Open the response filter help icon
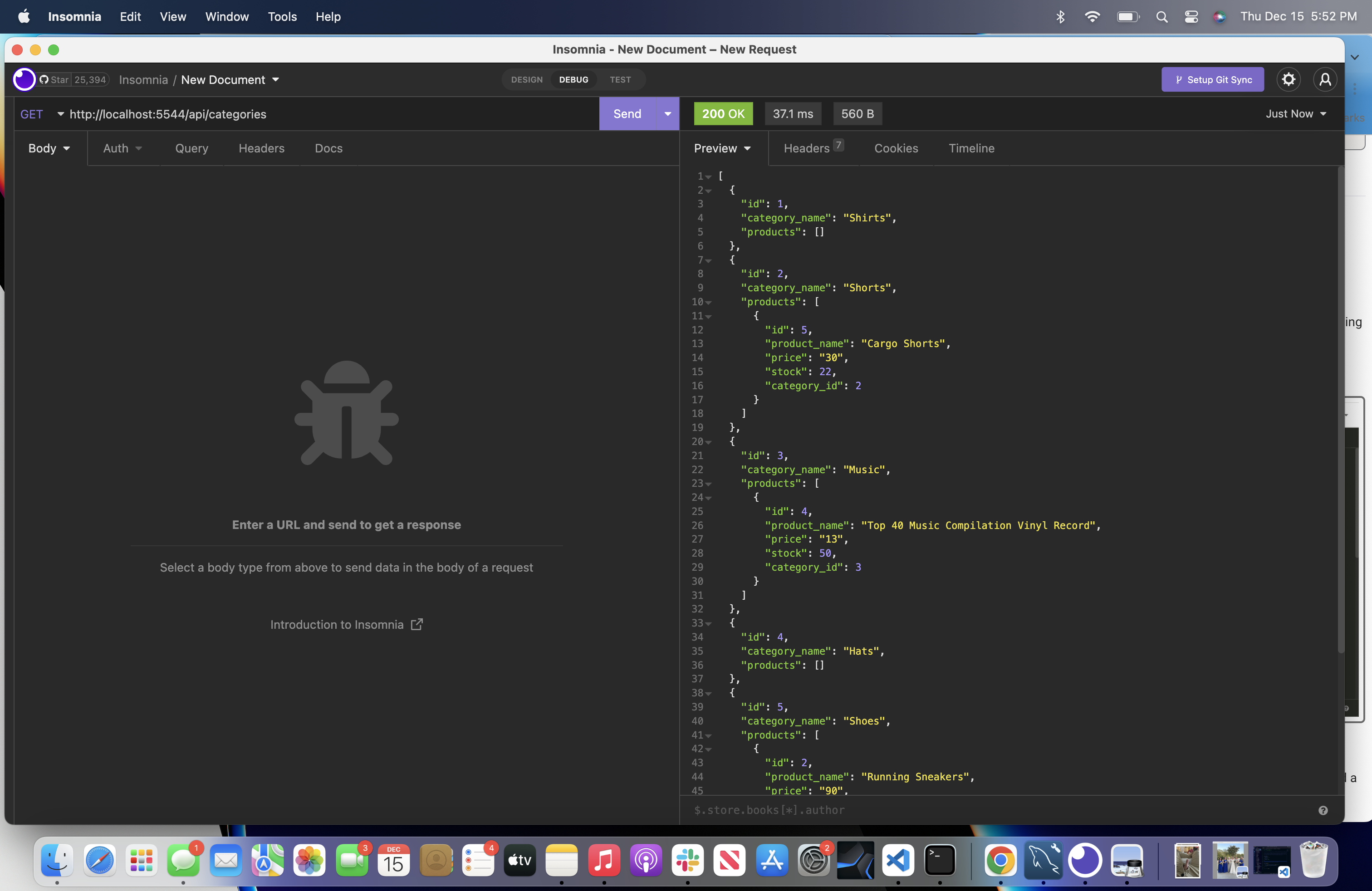1372x891 pixels. 1323,810
